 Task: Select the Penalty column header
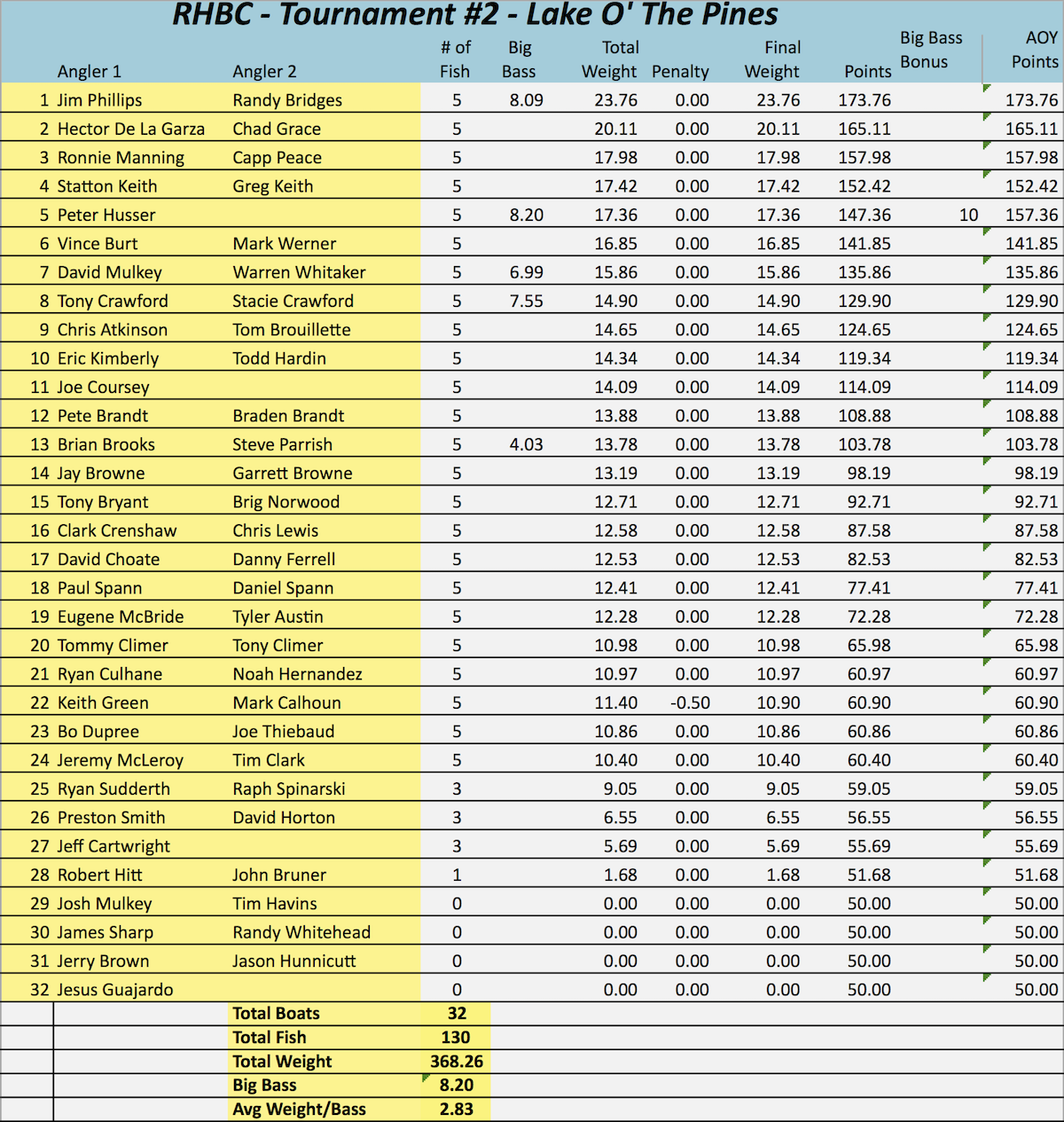(680, 72)
